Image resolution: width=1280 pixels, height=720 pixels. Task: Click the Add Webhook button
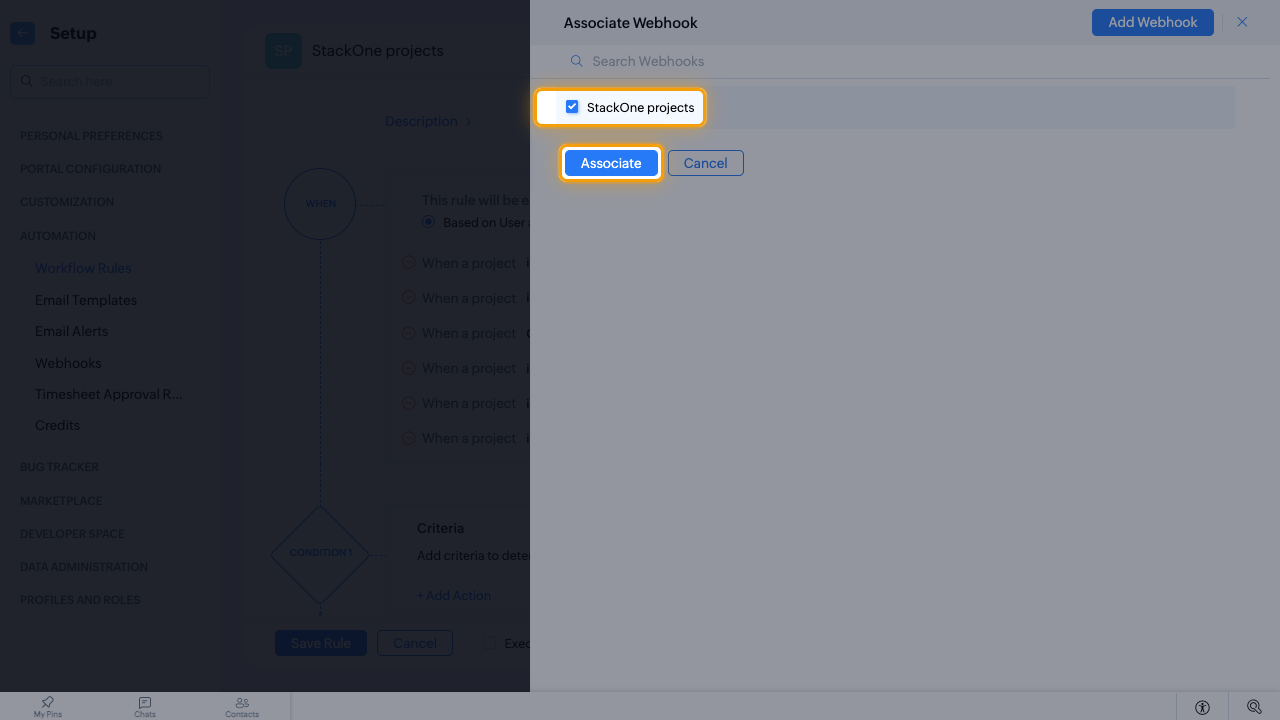point(1153,22)
